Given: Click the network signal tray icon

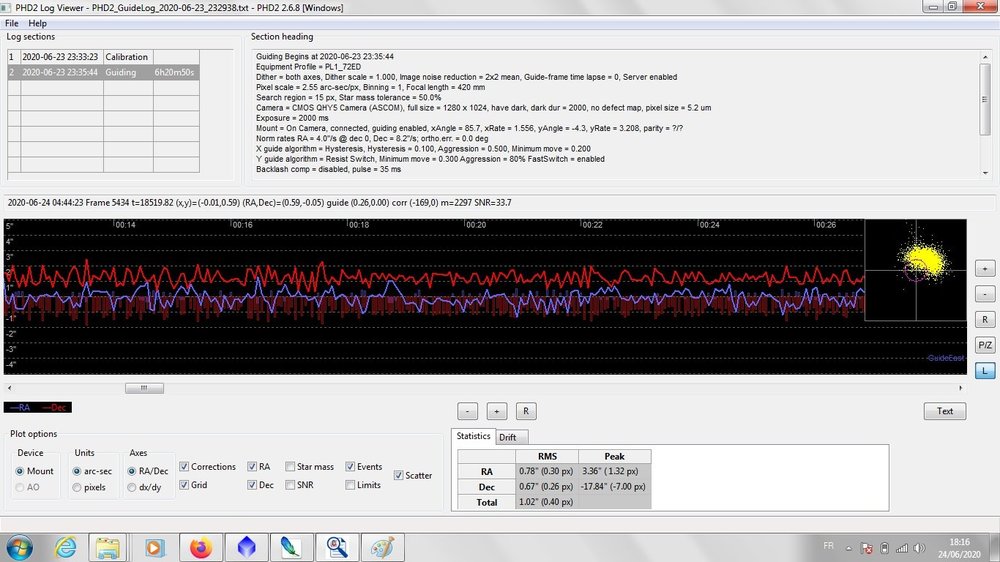Looking at the screenshot, I should tap(902, 548).
